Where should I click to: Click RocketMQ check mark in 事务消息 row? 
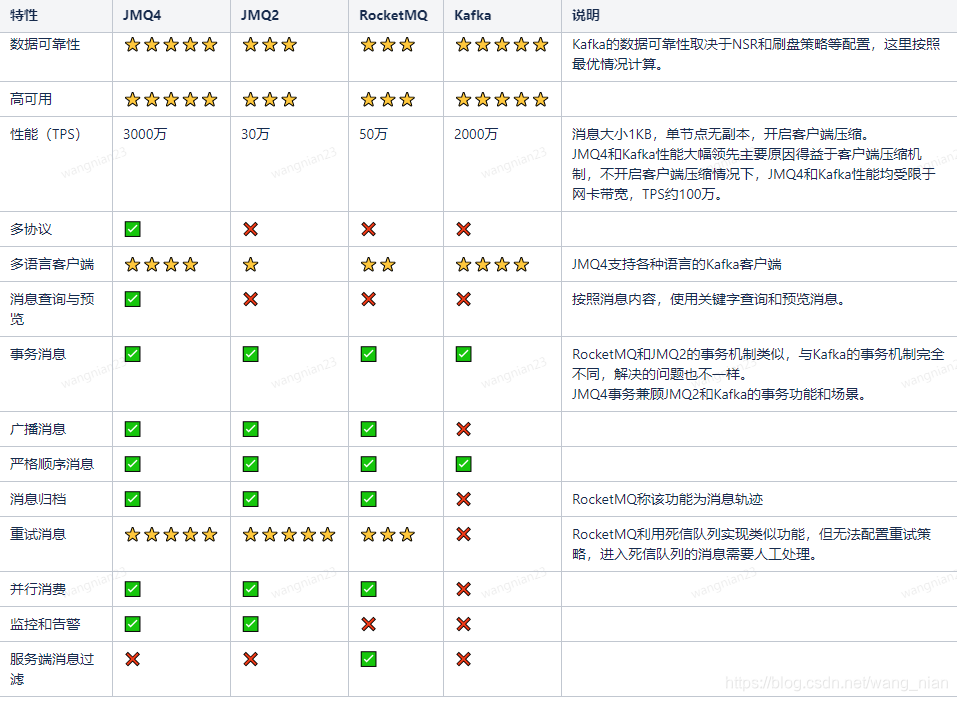click(368, 354)
